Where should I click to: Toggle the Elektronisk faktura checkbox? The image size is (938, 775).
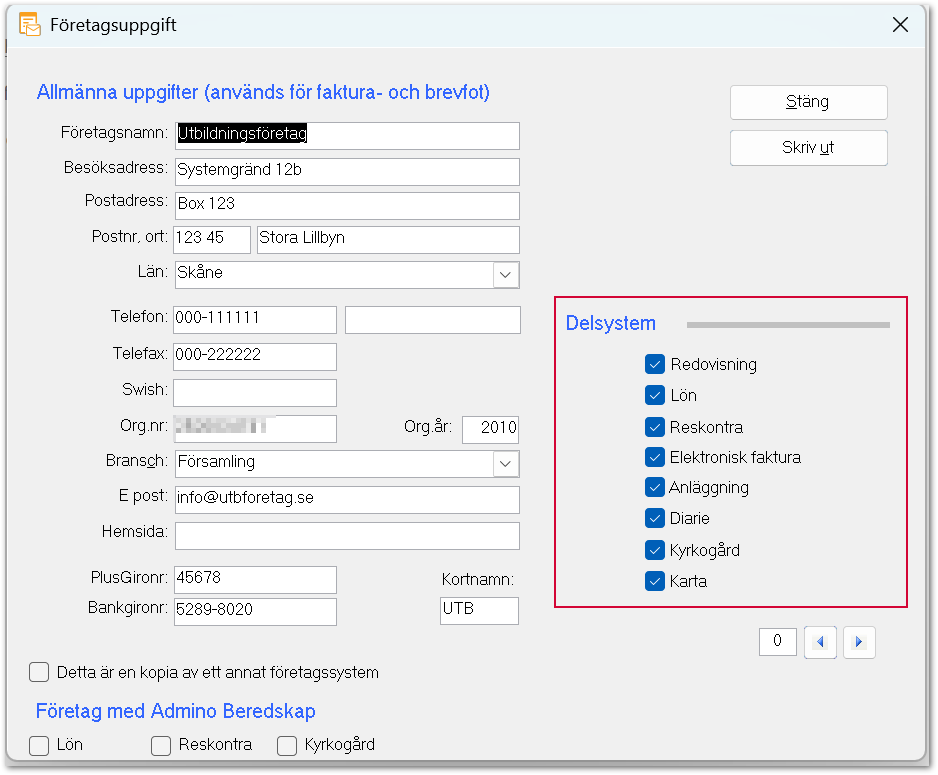point(655,457)
